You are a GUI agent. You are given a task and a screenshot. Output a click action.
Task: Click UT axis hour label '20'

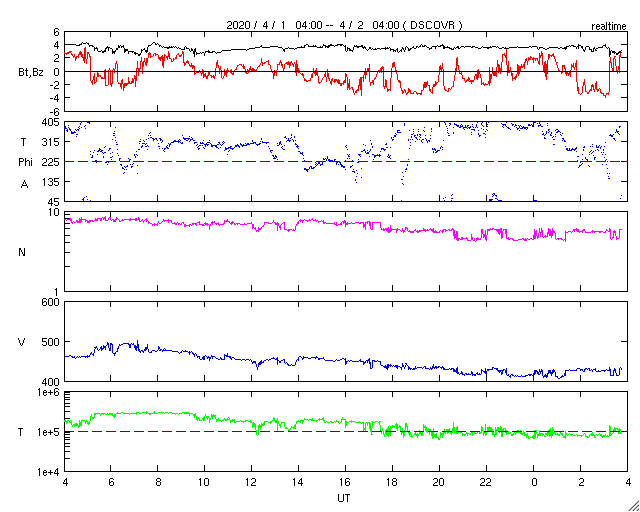pyautogui.click(x=439, y=482)
